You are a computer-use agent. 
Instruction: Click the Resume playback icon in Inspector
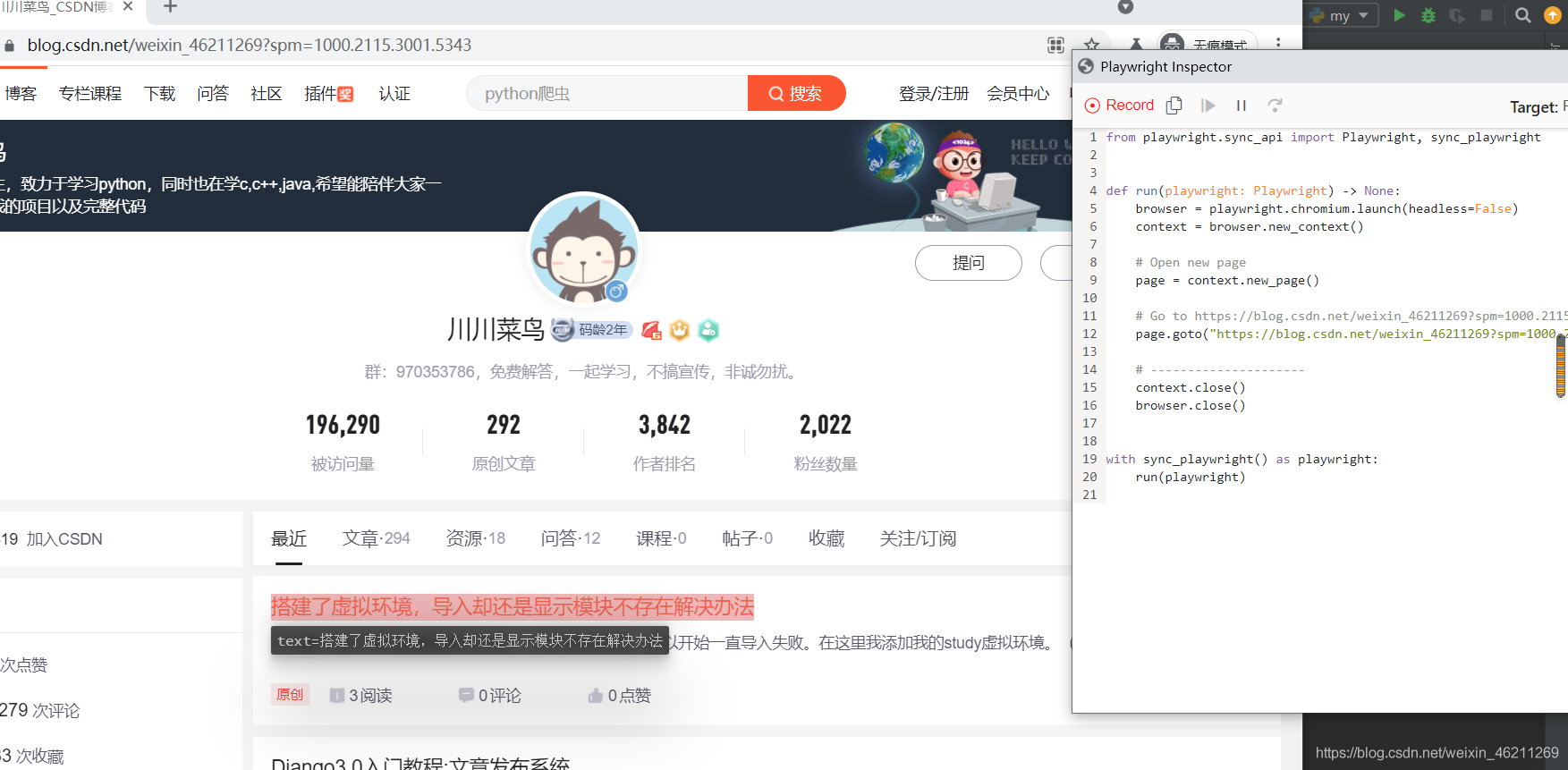(x=1208, y=106)
